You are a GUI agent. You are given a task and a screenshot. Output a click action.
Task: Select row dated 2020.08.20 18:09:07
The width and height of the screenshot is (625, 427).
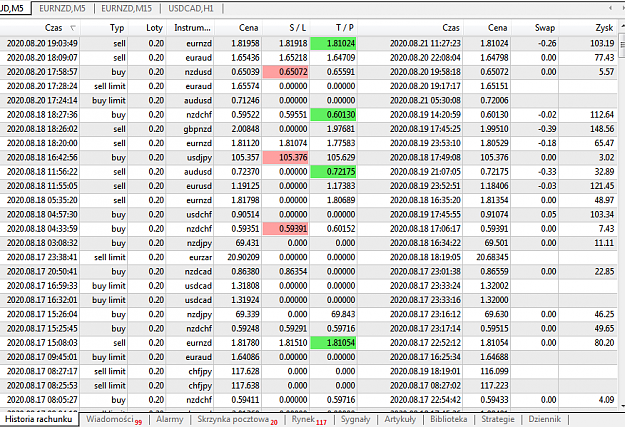point(309,58)
